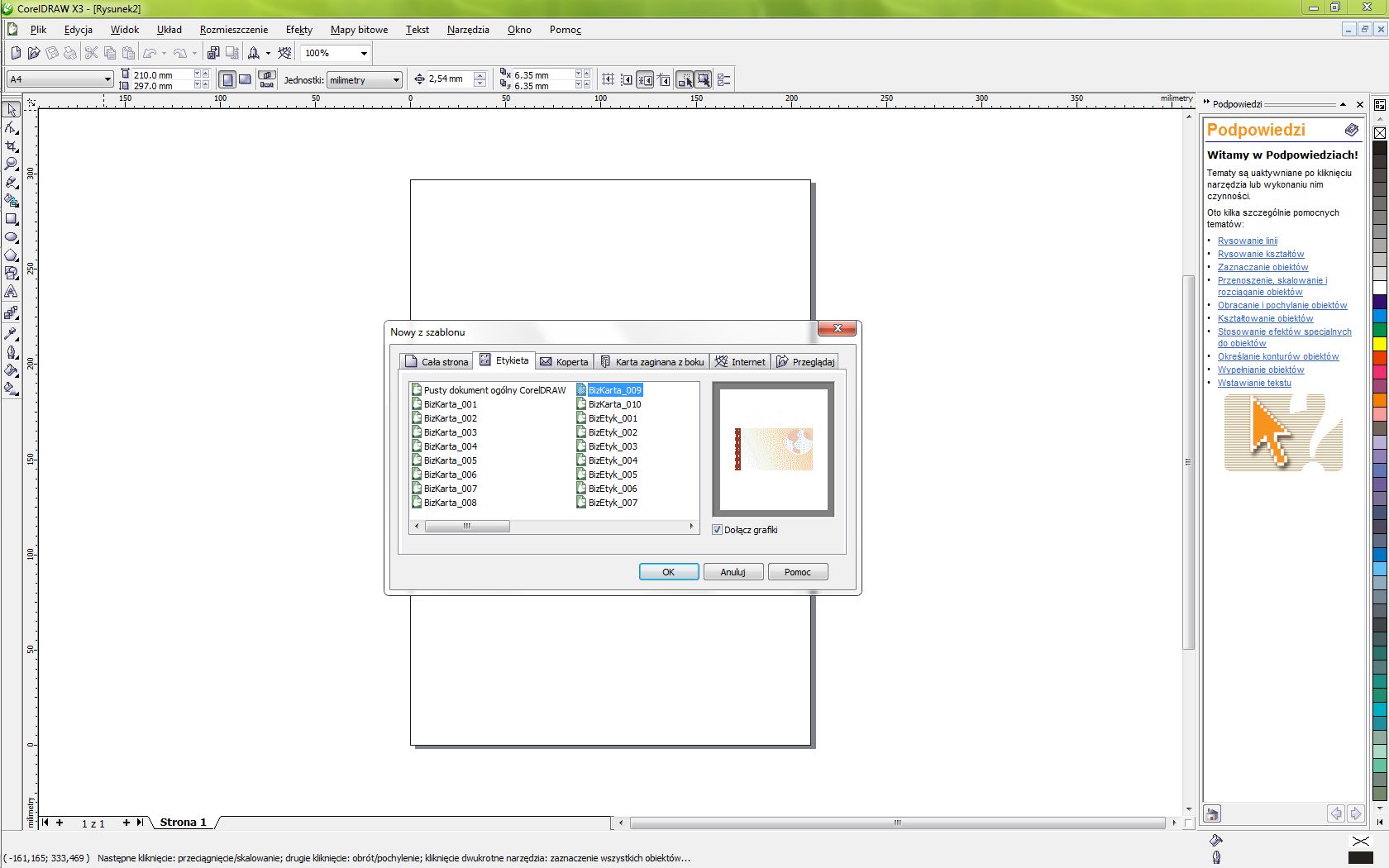Image resolution: width=1389 pixels, height=868 pixels.
Task: Open the Fill bucket tool
Action: [12, 370]
